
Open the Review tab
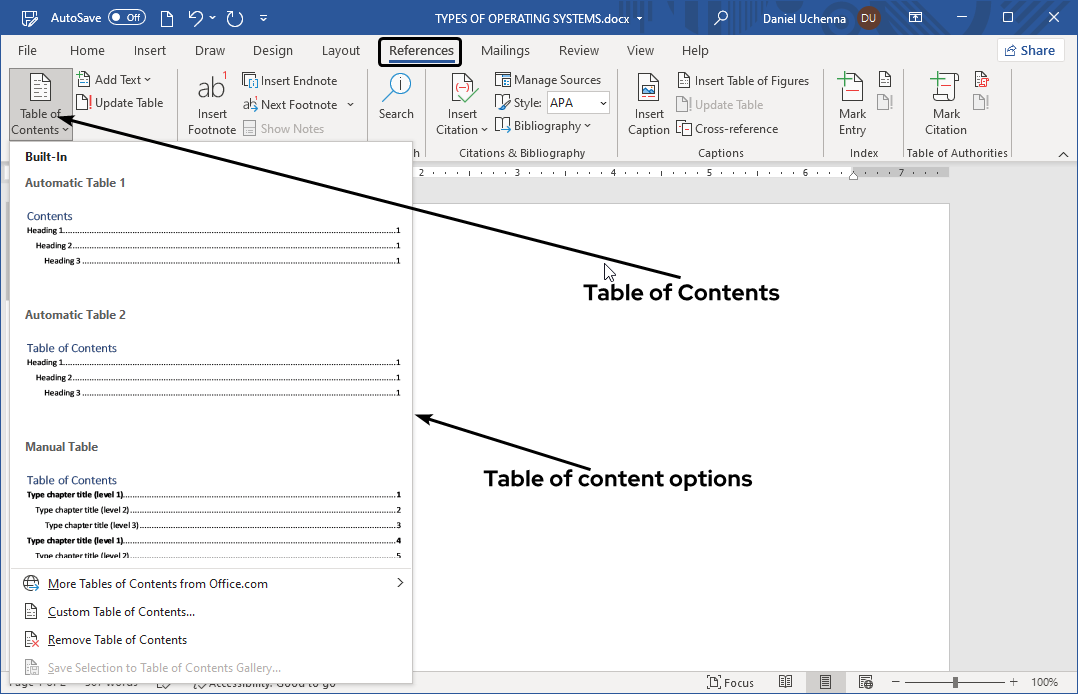tap(578, 50)
